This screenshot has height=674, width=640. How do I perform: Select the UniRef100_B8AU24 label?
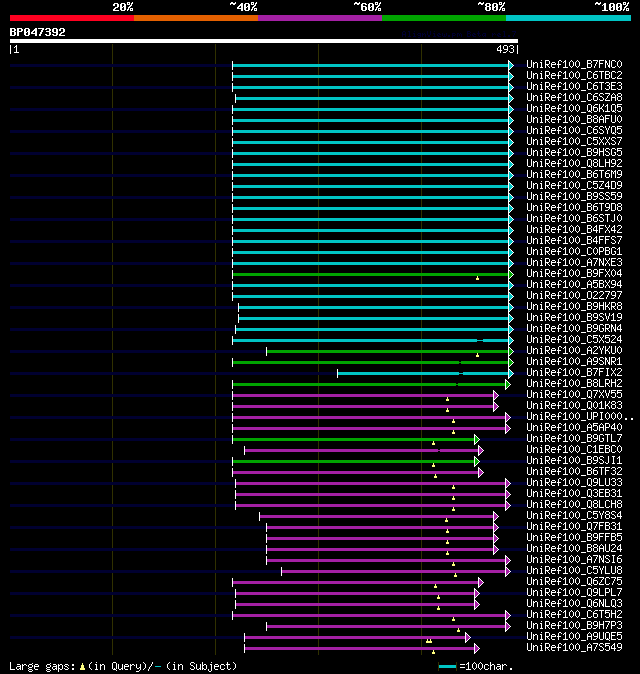574,548
